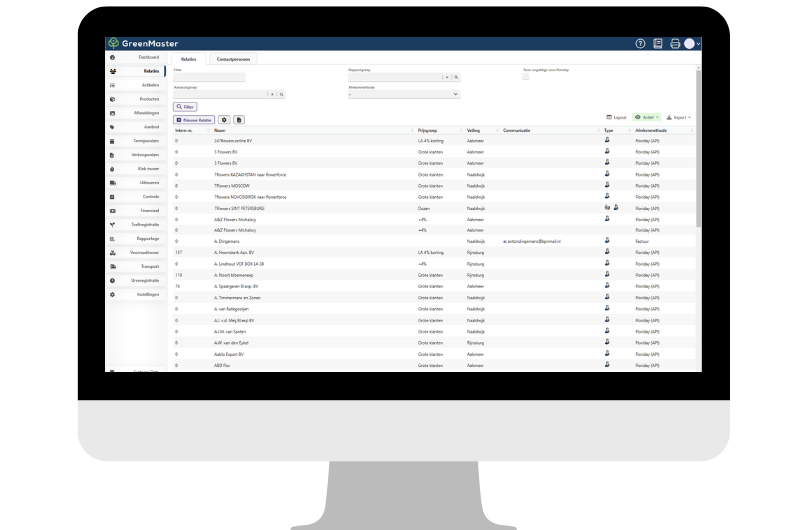Screen dimensions: 800x530
Task: Click the Filter search button
Action: click(x=185, y=107)
